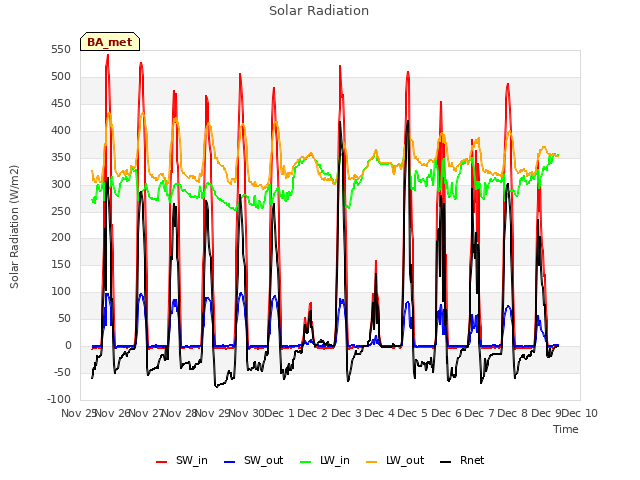Click the Rnet legend entry
640x480 pixels.
point(462,460)
